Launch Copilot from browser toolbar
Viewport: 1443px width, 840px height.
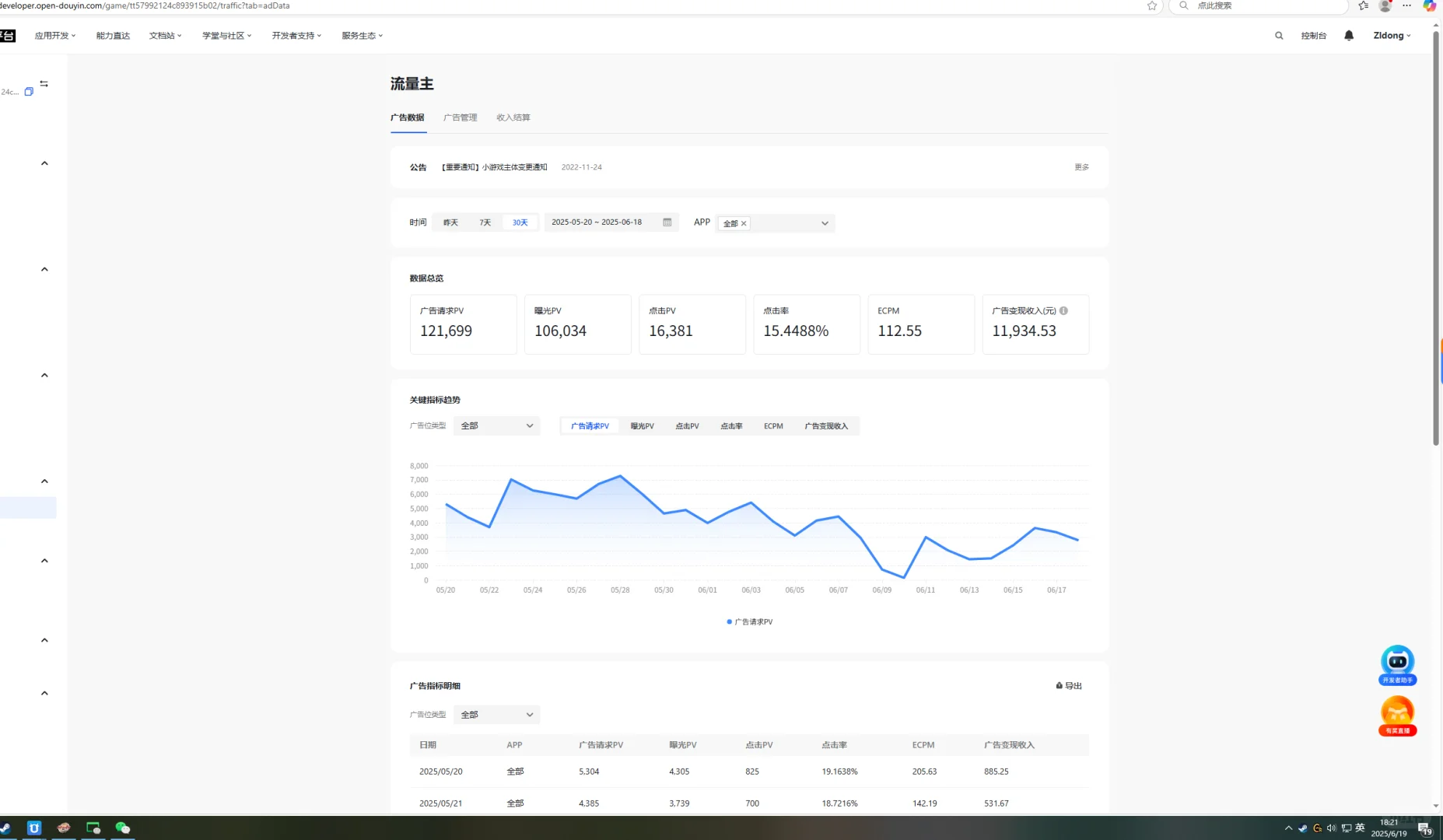tap(1429, 5)
